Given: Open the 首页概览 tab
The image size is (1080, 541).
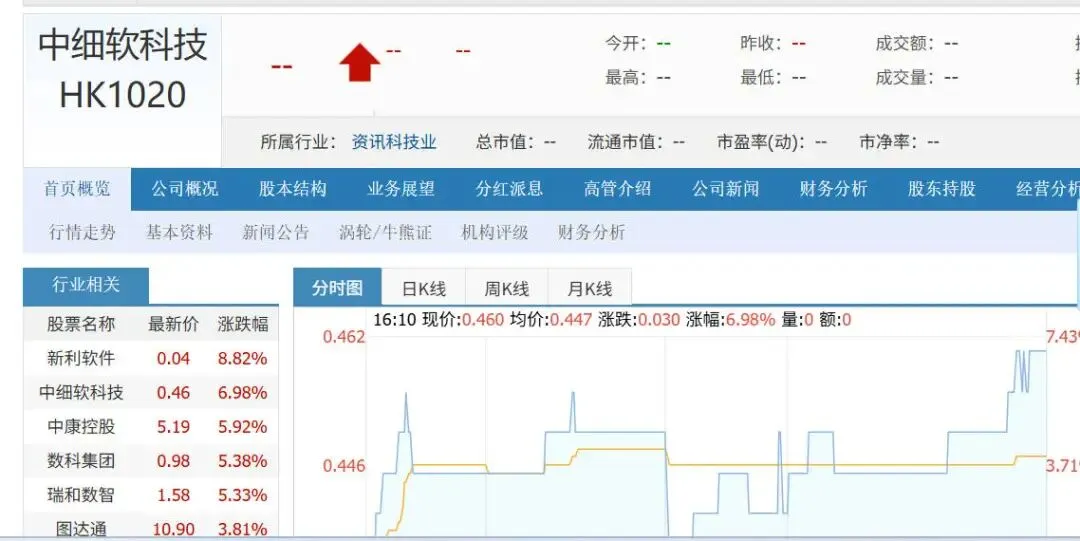Looking at the screenshot, I should (x=77, y=189).
